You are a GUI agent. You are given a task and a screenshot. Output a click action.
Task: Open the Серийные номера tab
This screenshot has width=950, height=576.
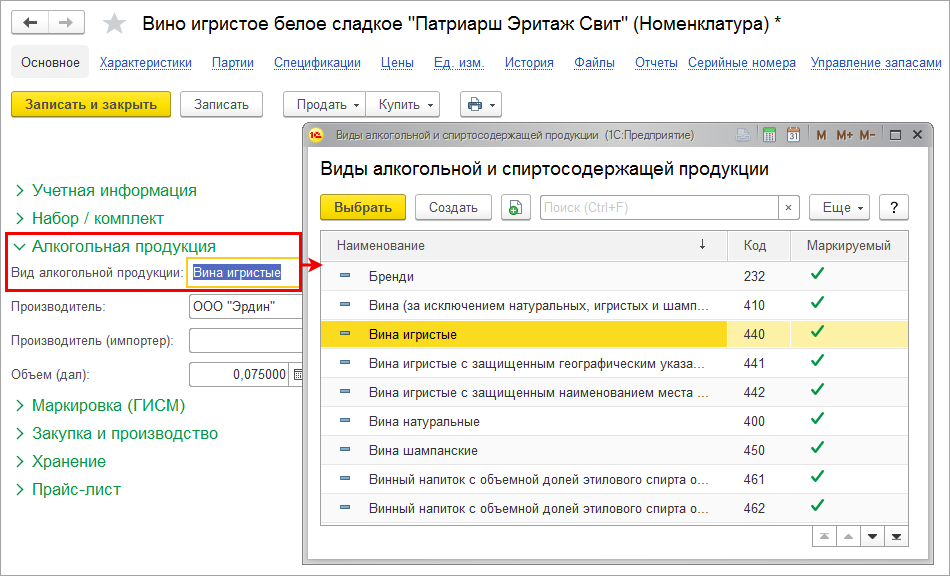pos(742,62)
